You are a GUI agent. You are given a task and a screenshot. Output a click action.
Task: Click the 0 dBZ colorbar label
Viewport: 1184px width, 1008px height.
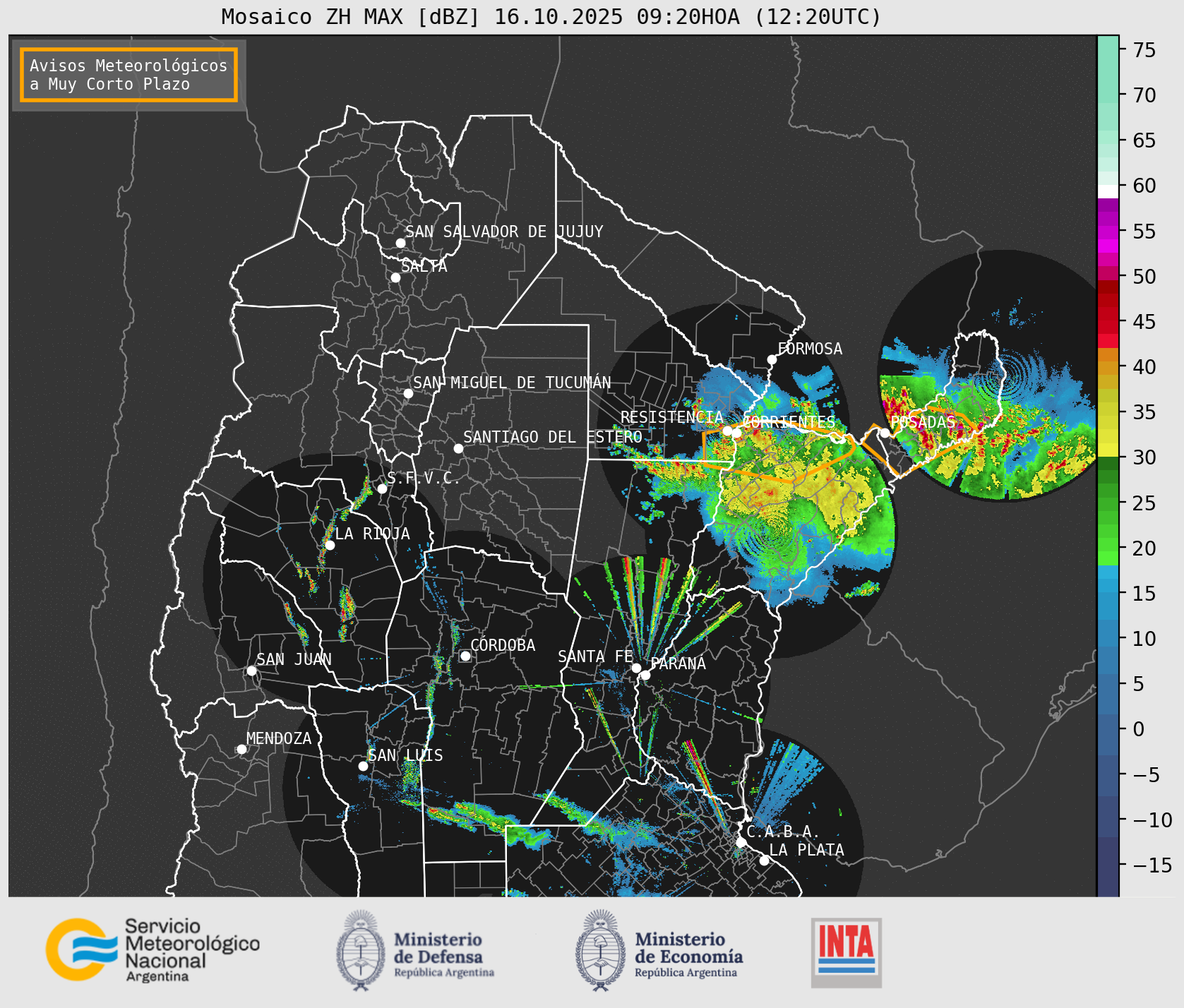tap(1138, 729)
